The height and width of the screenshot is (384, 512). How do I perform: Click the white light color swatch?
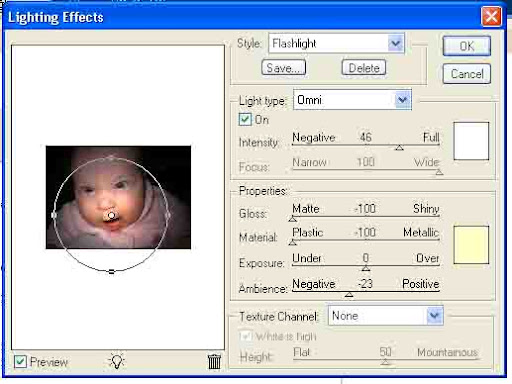click(x=471, y=141)
